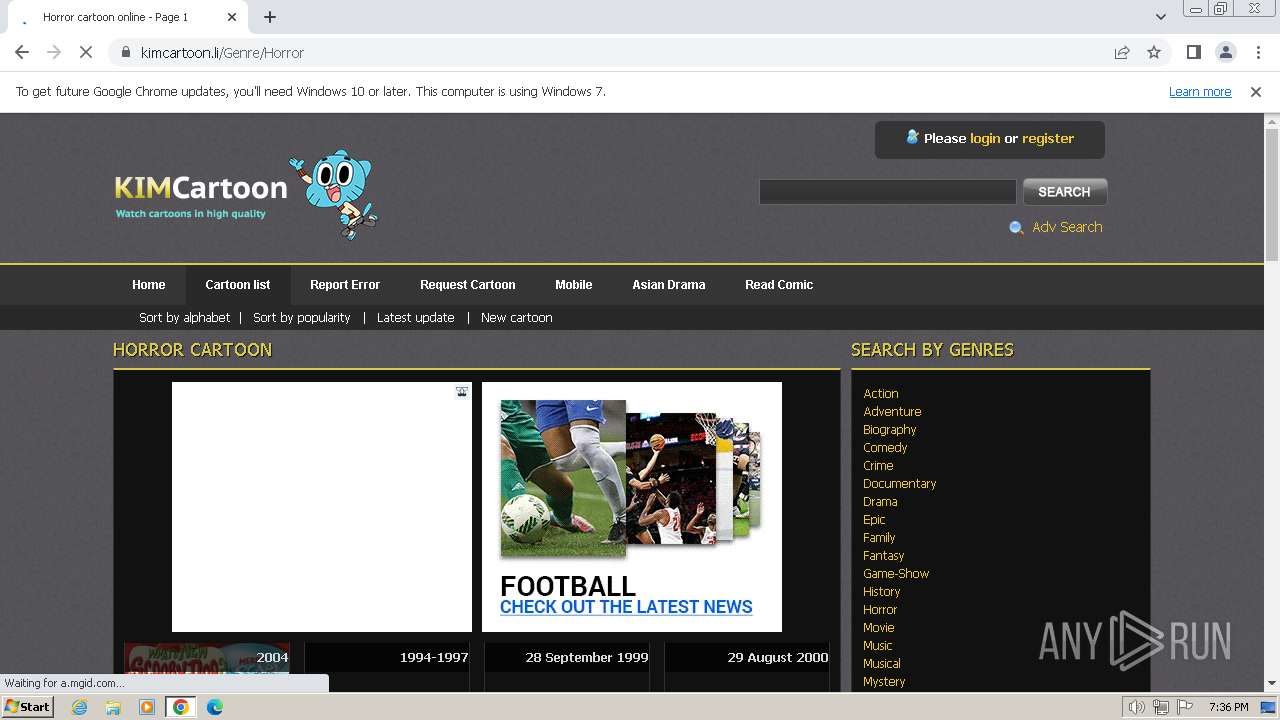1280x720 pixels.
Task: Click Latest update link
Action: pos(415,317)
